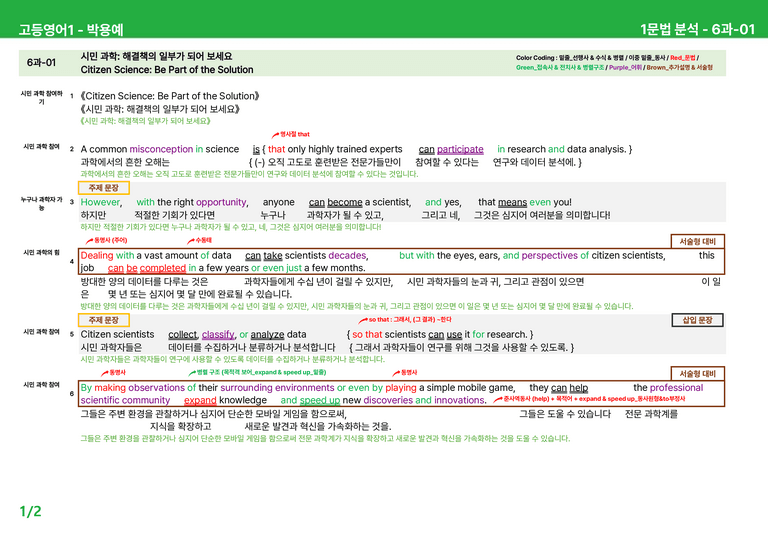Click the underlined word "participate"
The height and width of the screenshot is (543, 768).
click(460, 149)
